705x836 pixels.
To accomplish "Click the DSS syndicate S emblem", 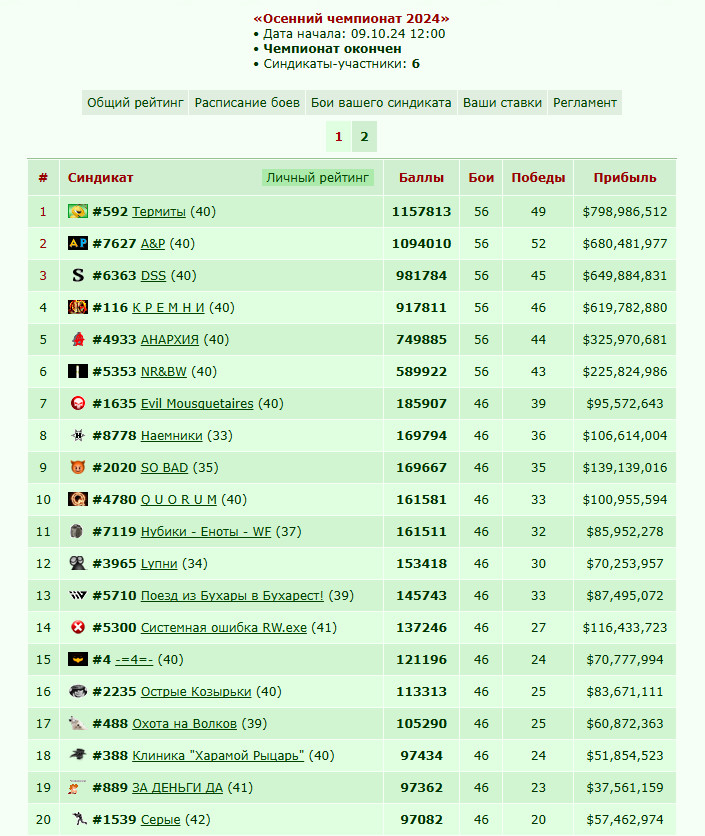I will tap(78, 276).
